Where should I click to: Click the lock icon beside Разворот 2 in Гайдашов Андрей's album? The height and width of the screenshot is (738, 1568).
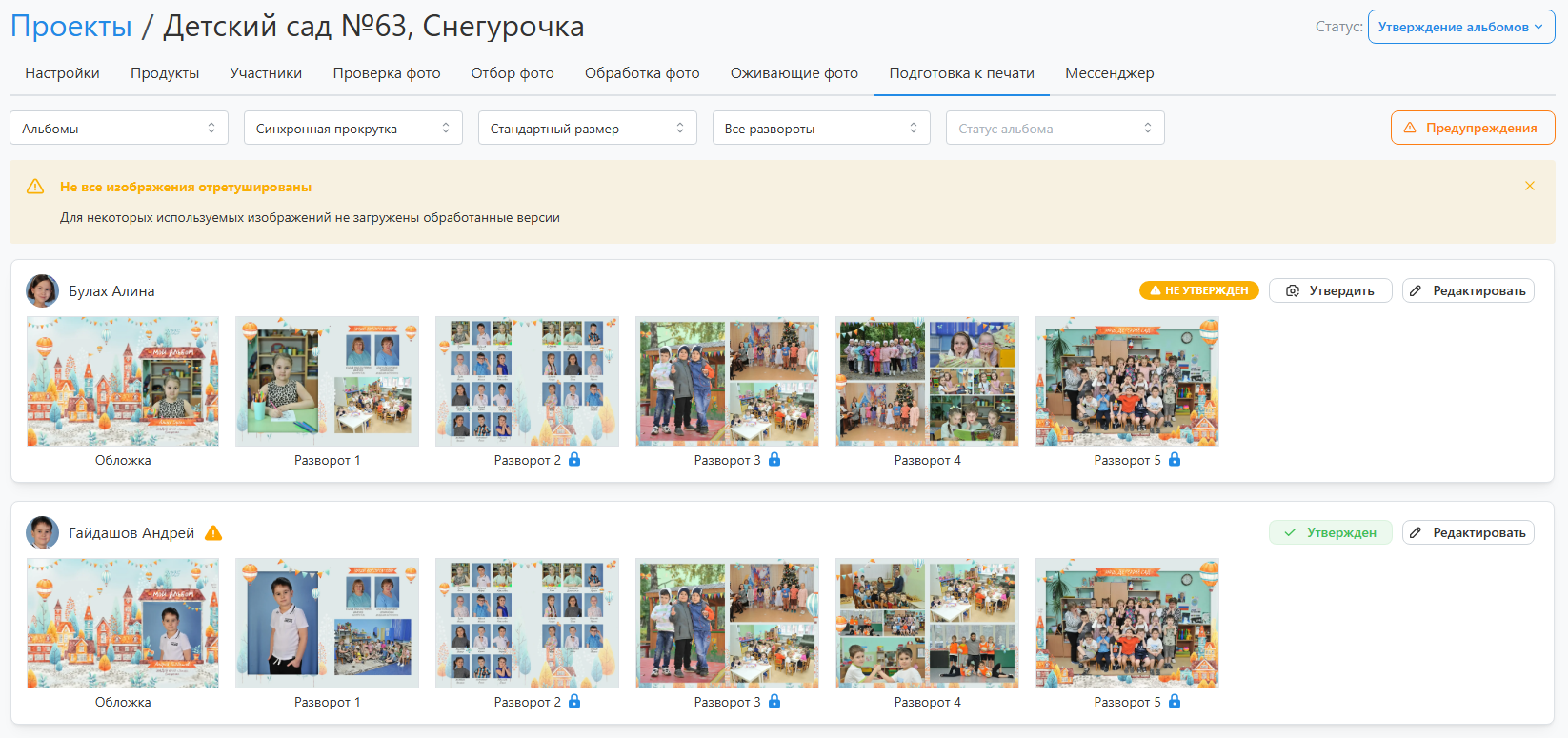(x=574, y=702)
